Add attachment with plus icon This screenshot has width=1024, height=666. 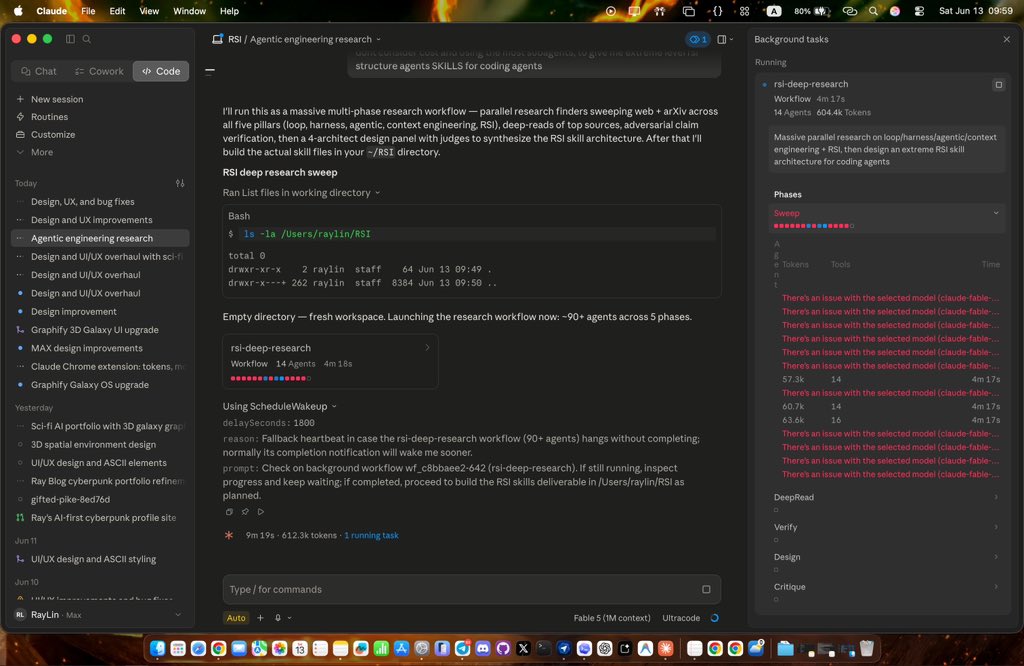coord(260,618)
